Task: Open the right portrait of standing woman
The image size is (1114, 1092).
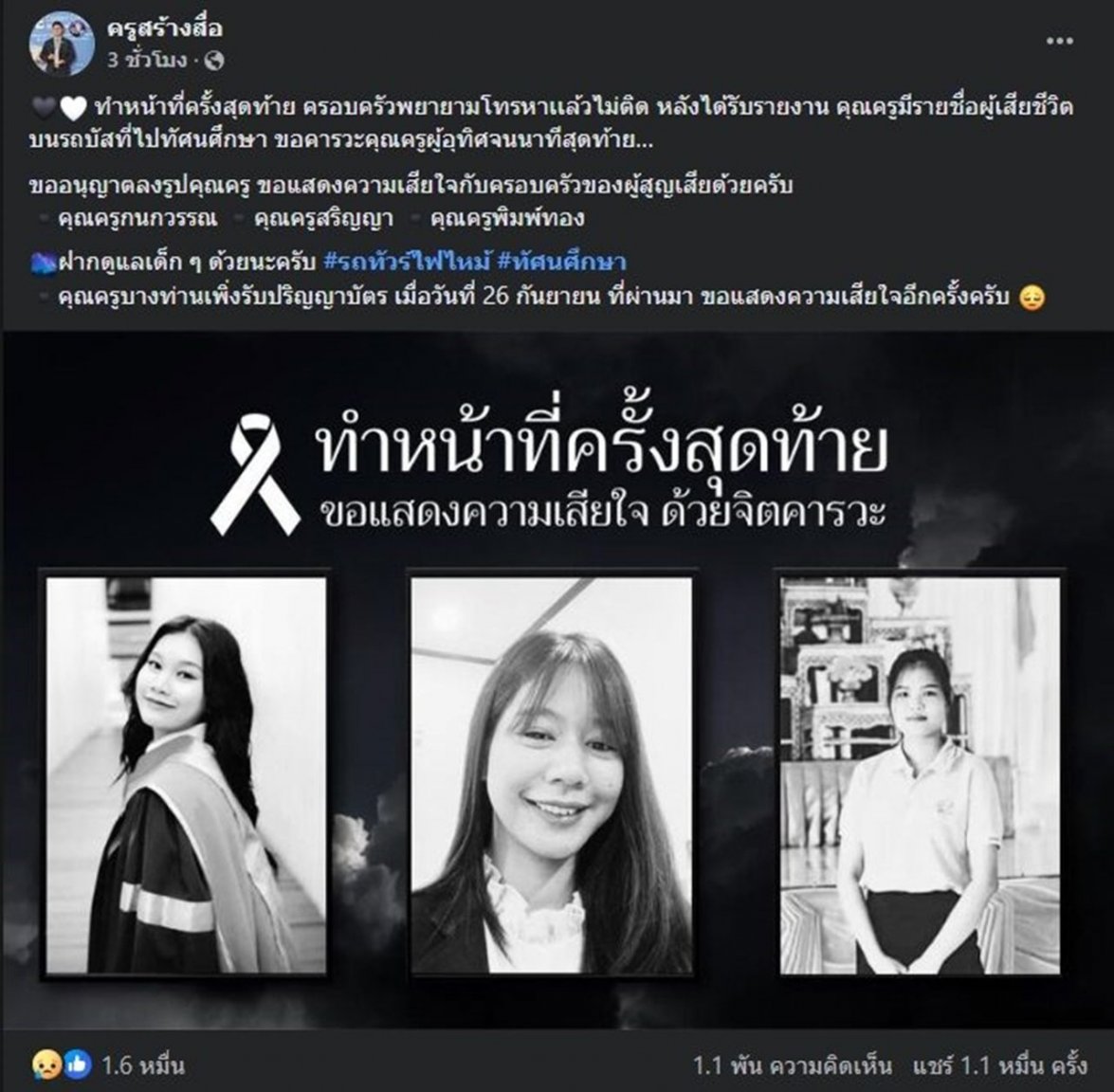Action: tap(920, 775)
